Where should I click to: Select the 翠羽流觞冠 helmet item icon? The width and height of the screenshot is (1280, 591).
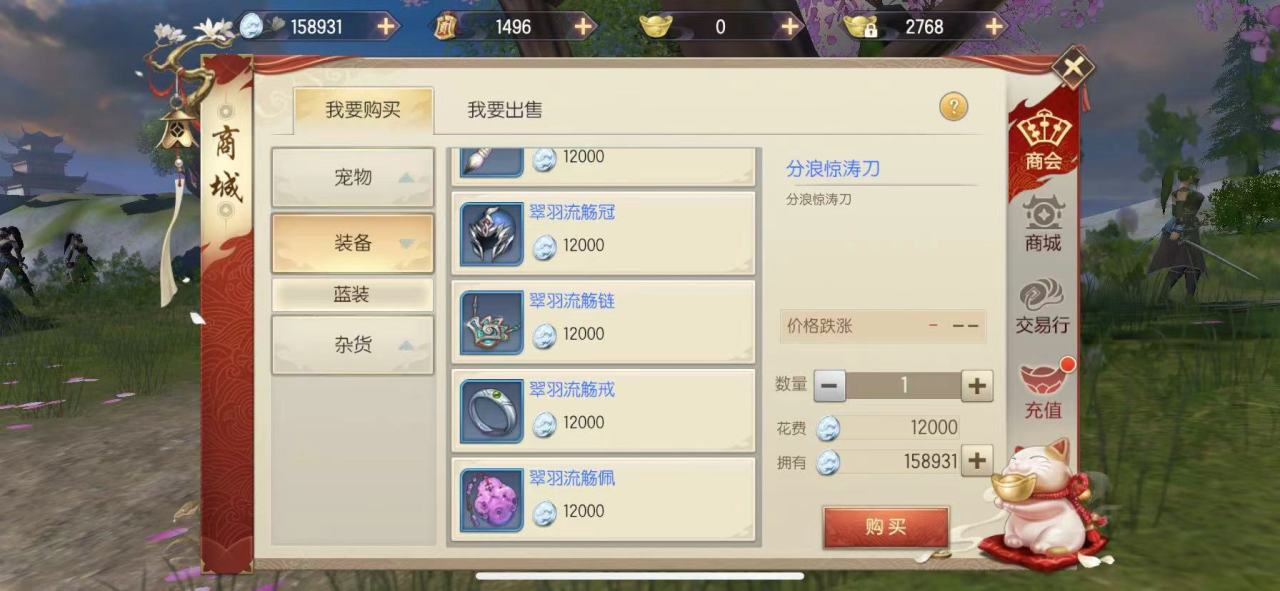pyautogui.click(x=492, y=234)
